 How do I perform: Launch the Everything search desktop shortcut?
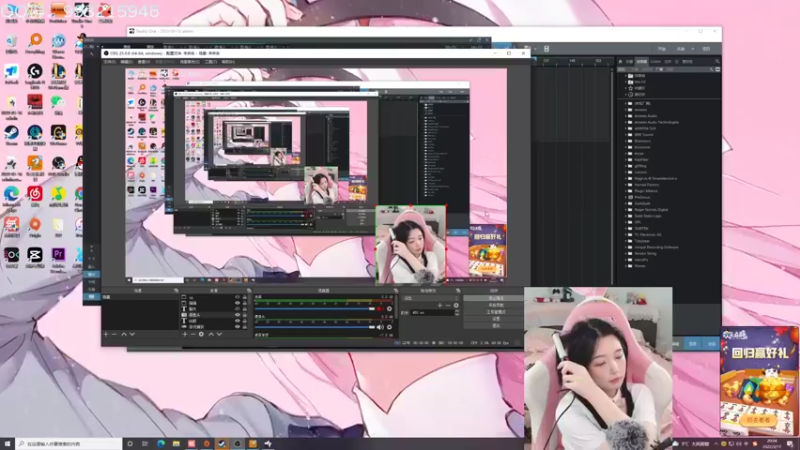point(35,44)
